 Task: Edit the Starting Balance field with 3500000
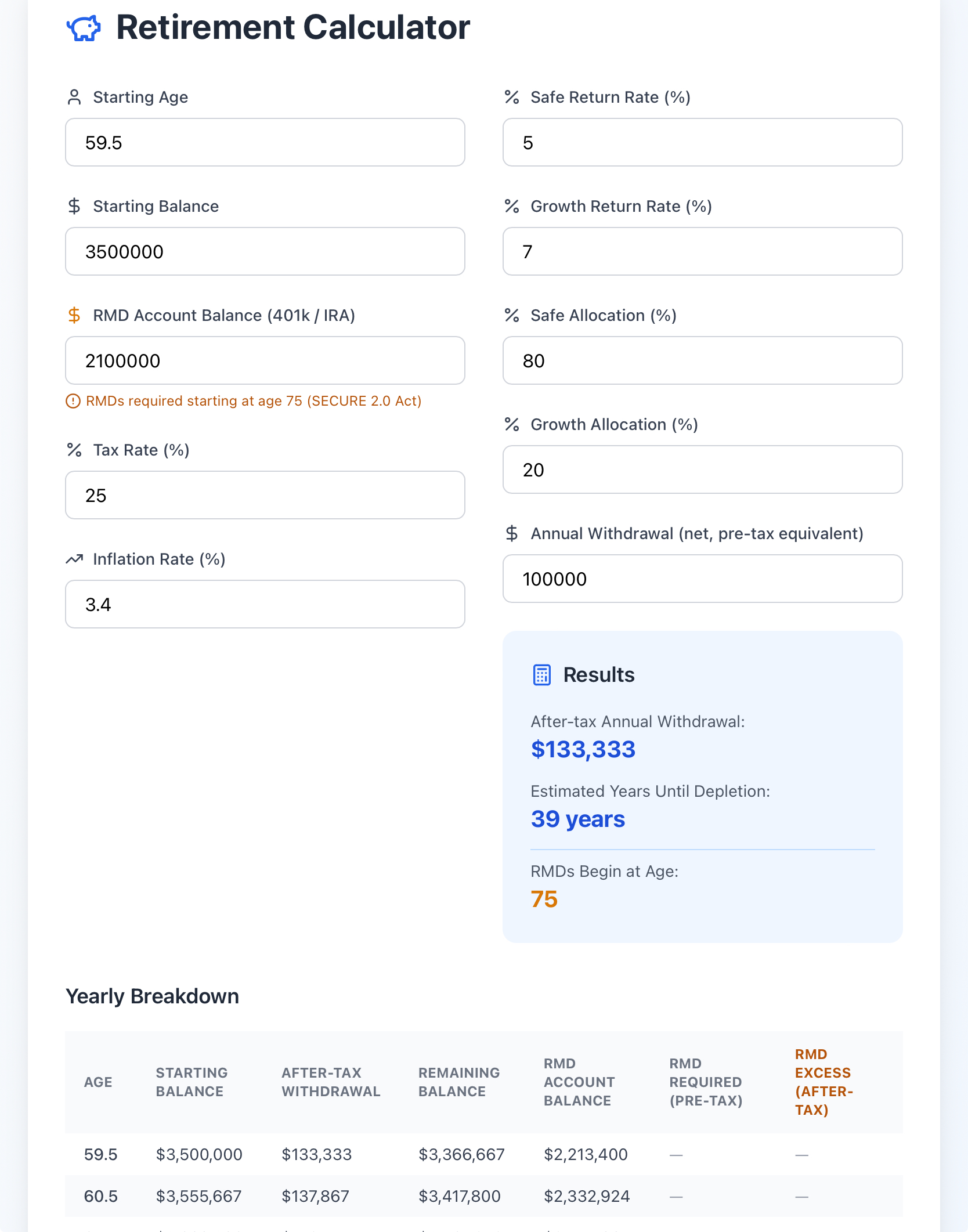click(265, 251)
